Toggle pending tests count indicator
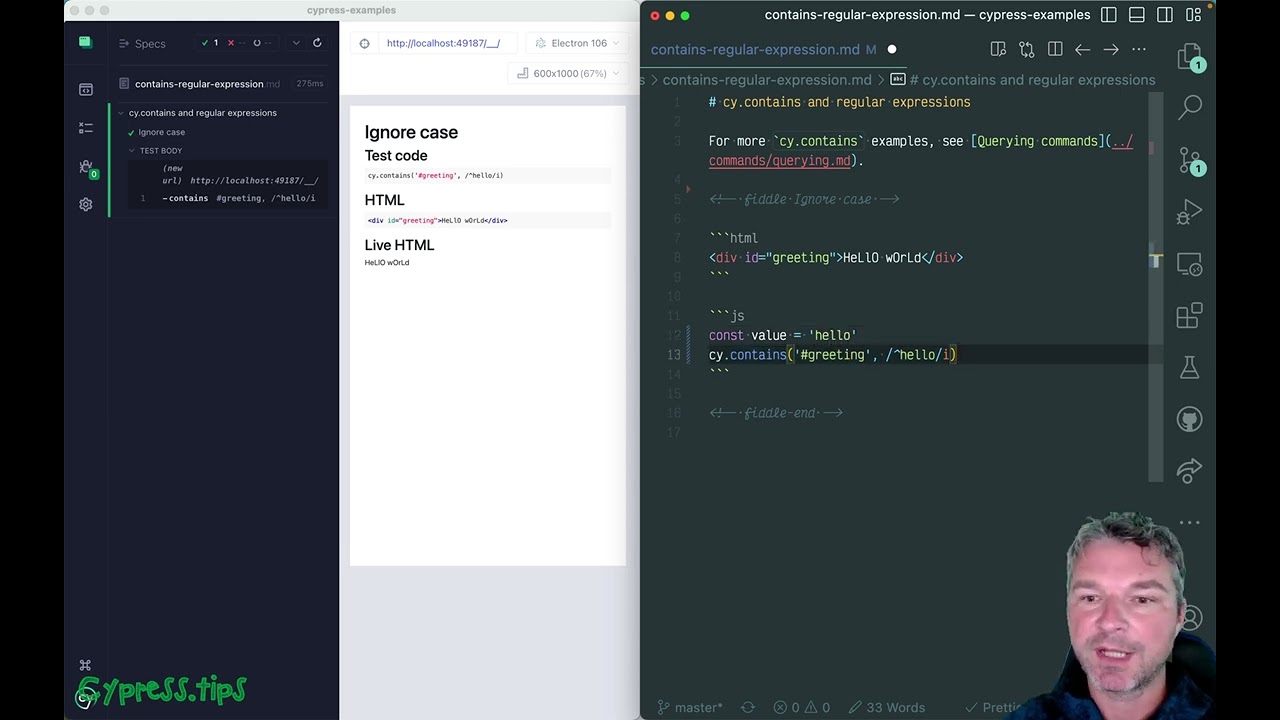The image size is (1280, 720). tap(261, 43)
